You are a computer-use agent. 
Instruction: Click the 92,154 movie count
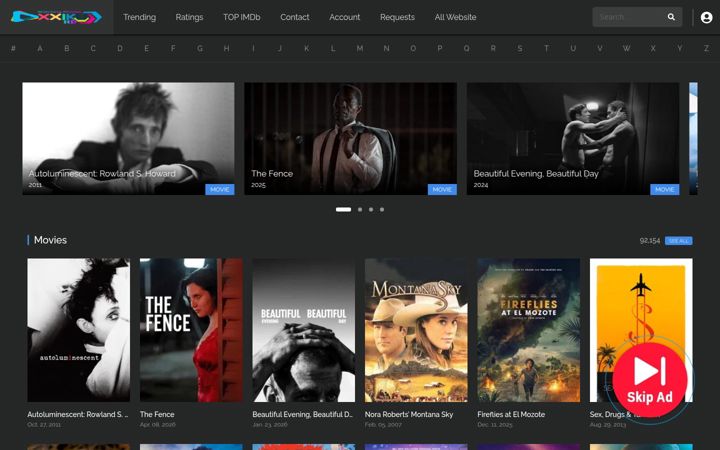tap(650, 241)
